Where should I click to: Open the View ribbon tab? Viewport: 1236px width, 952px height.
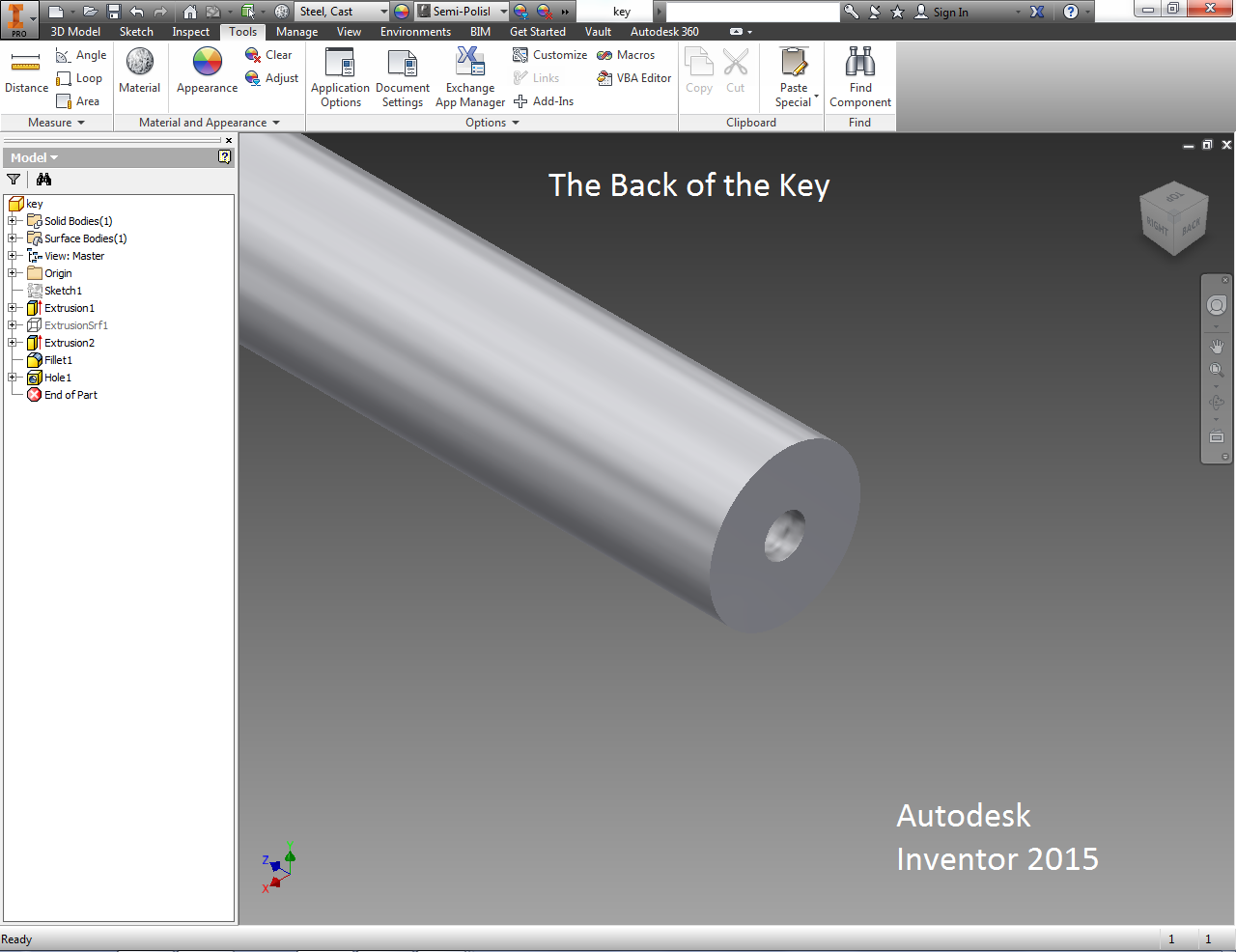(x=349, y=32)
